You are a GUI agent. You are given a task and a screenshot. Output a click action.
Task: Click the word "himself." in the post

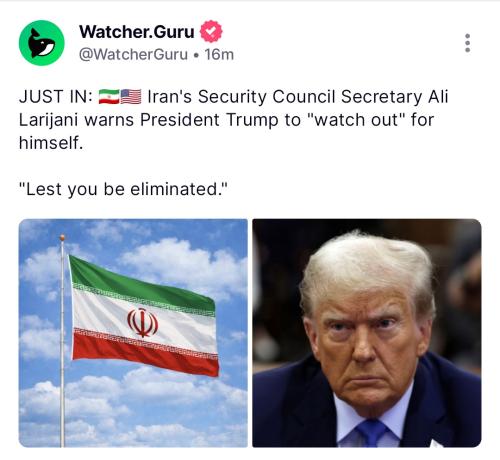click(51, 143)
